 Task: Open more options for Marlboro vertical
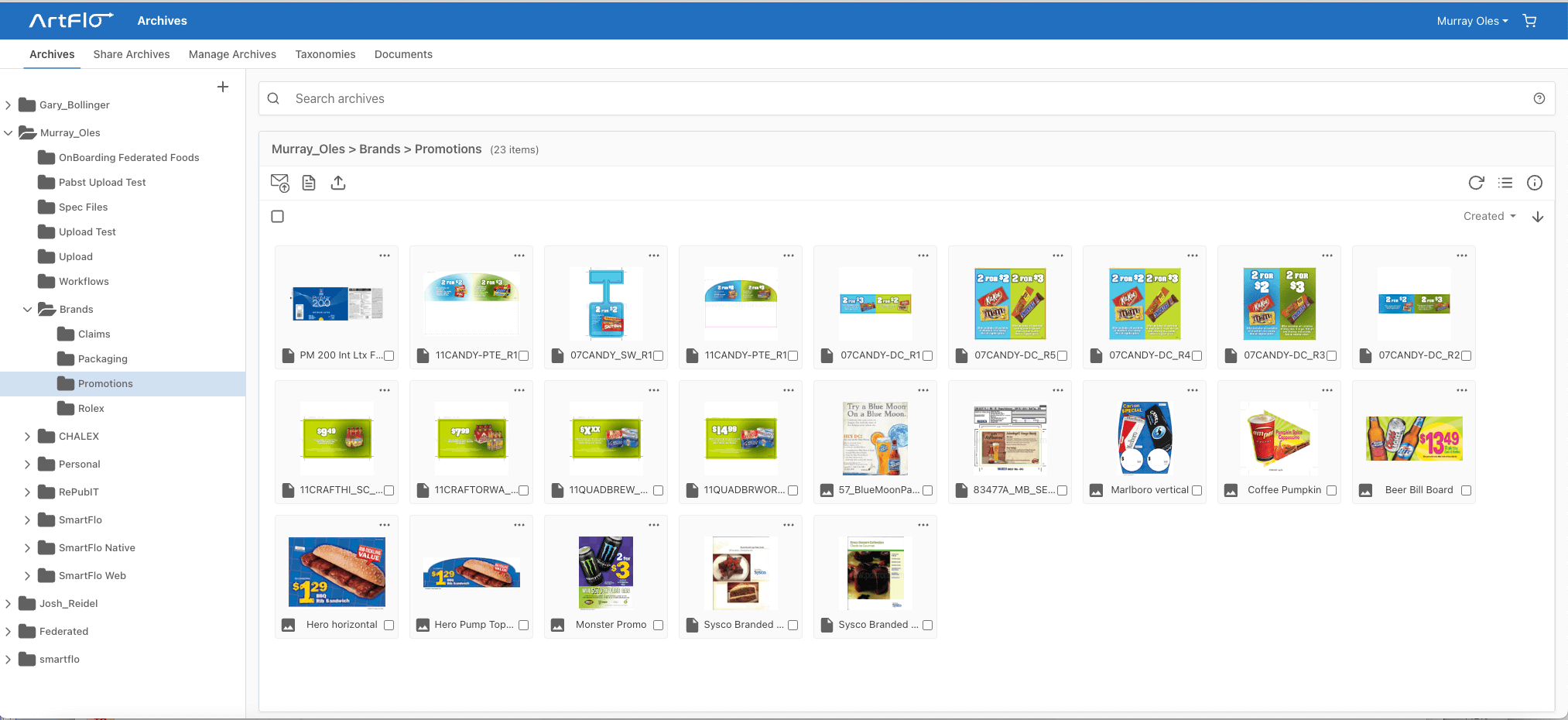click(1193, 390)
